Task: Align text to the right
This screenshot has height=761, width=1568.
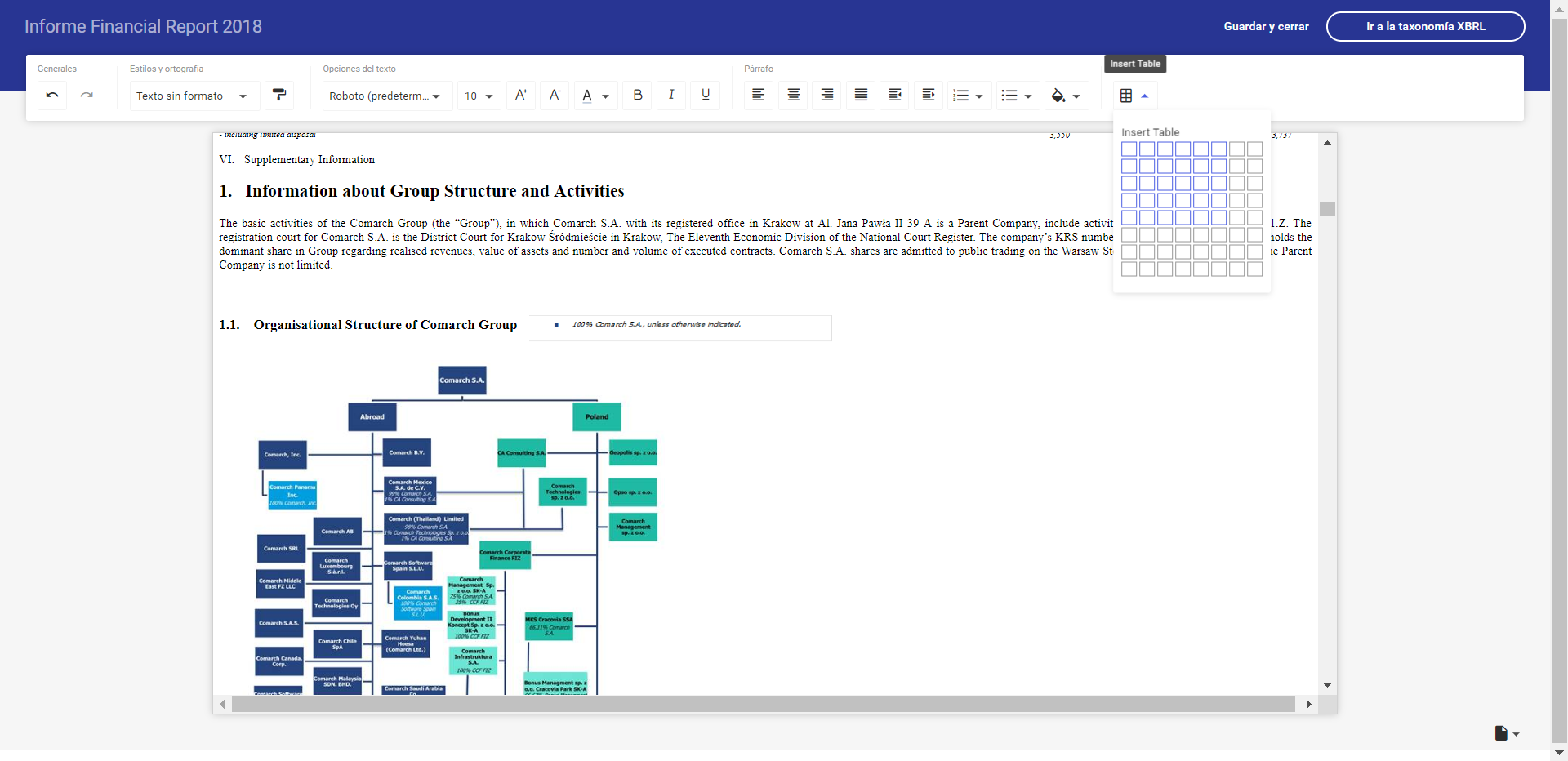Action: [x=827, y=96]
